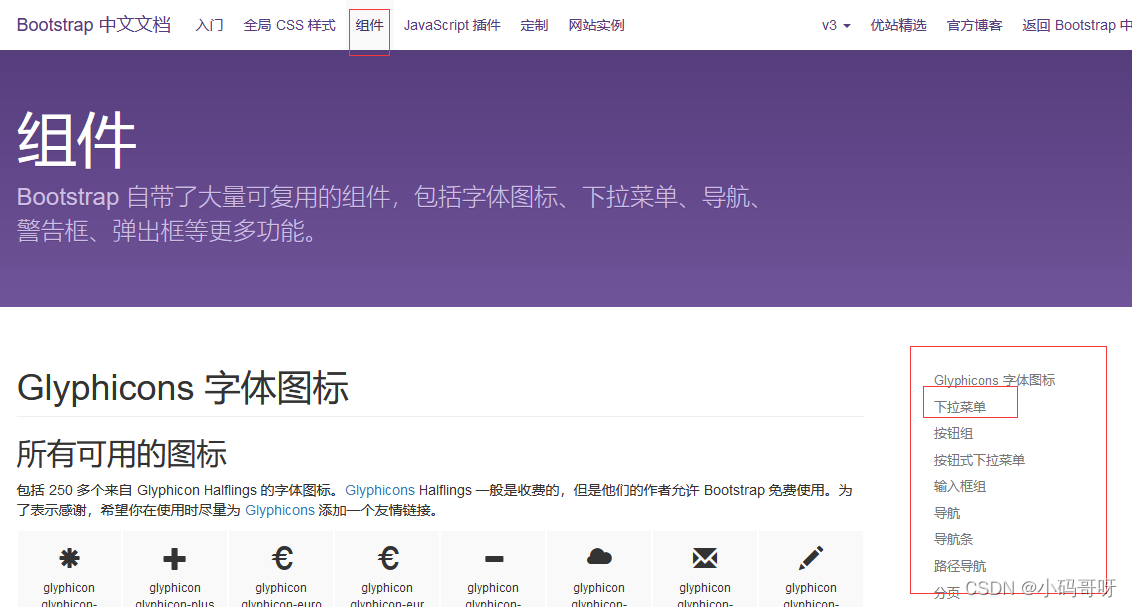Jump to 导航条 section in sidebar
The width and height of the screenshot is (1132, 607).
[953, 539]
